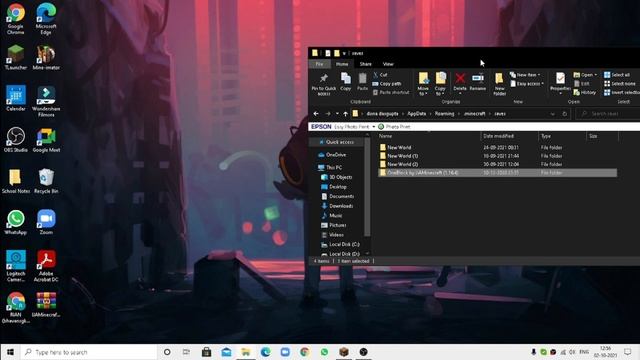Click the Back navigation arrow
Image resolution: width=640 pixels, height=360 pixels.
[316, 114]
